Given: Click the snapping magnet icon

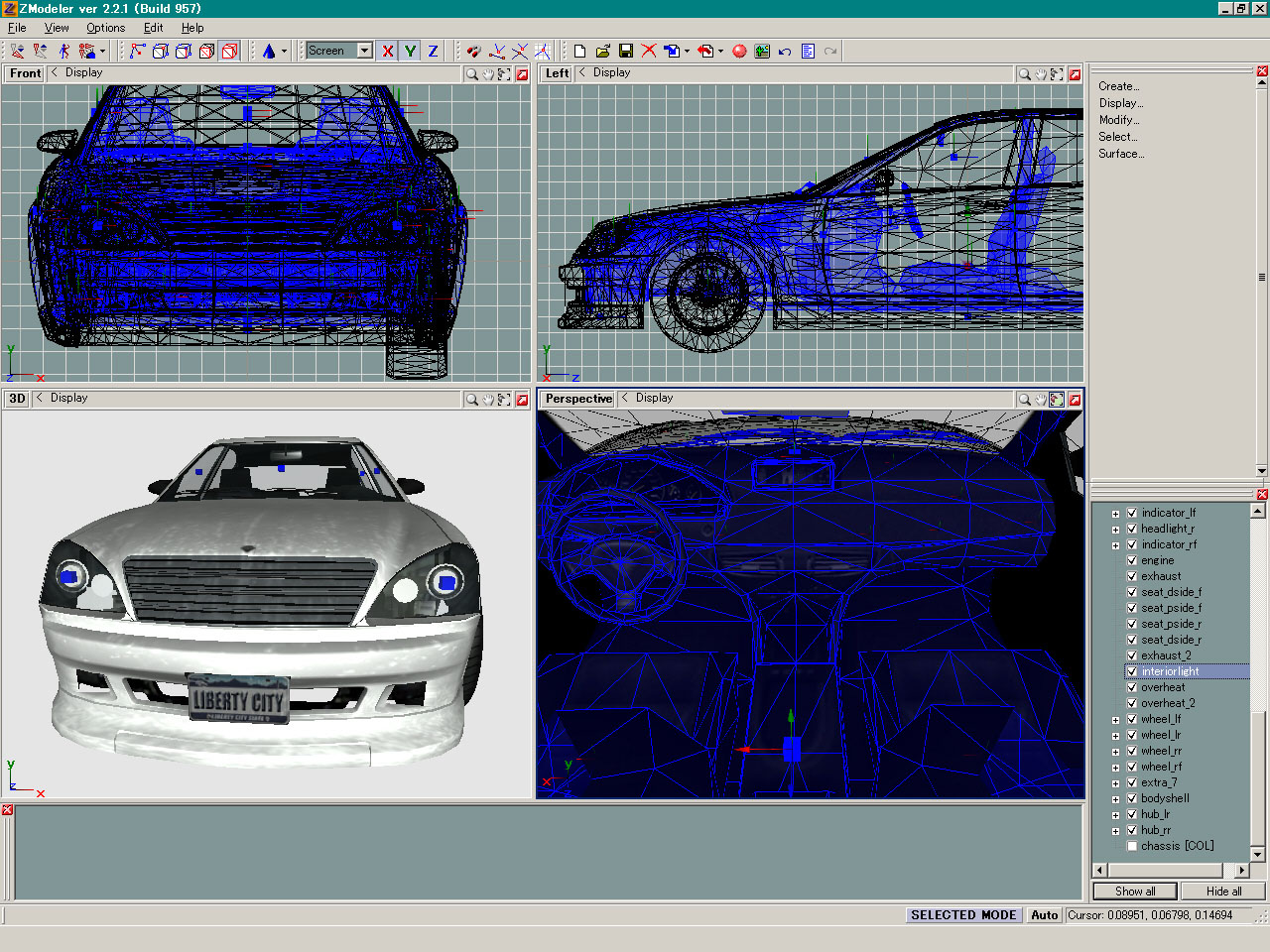Looking at the screenshot, I should 474,51.
